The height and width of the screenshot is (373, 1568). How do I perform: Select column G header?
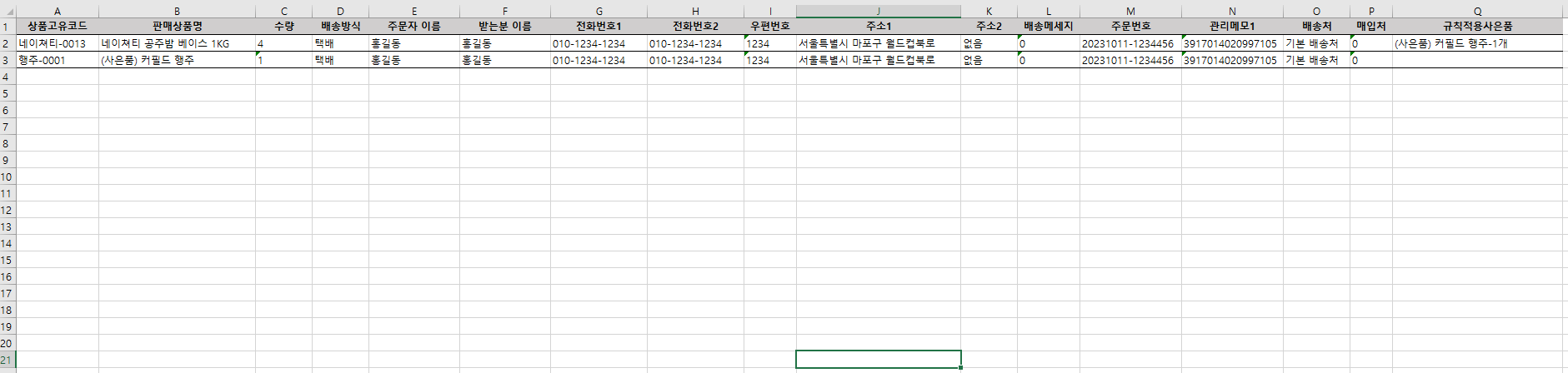[x=599, y=12]
